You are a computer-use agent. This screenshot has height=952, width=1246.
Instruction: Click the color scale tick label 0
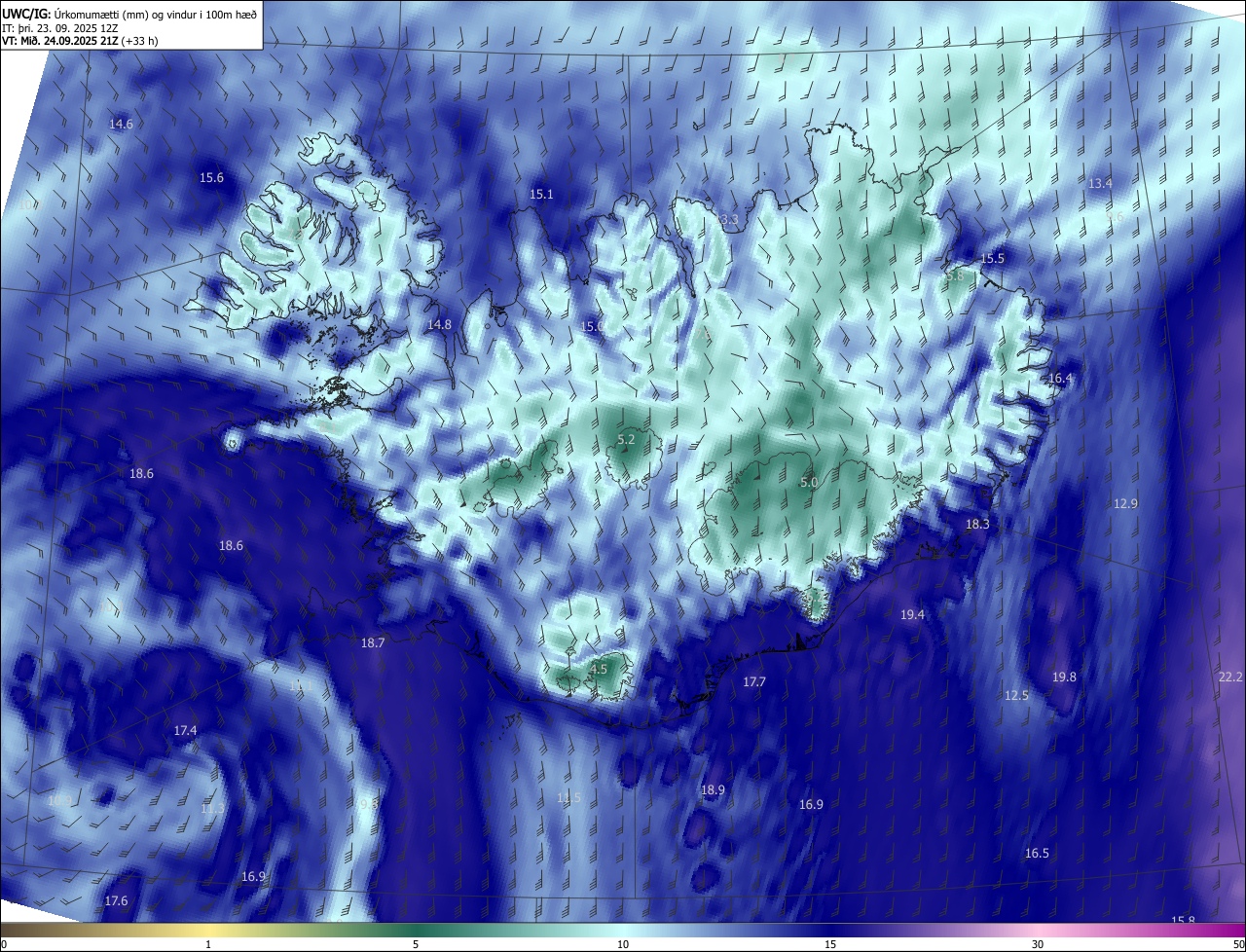(x=4, y=944)
